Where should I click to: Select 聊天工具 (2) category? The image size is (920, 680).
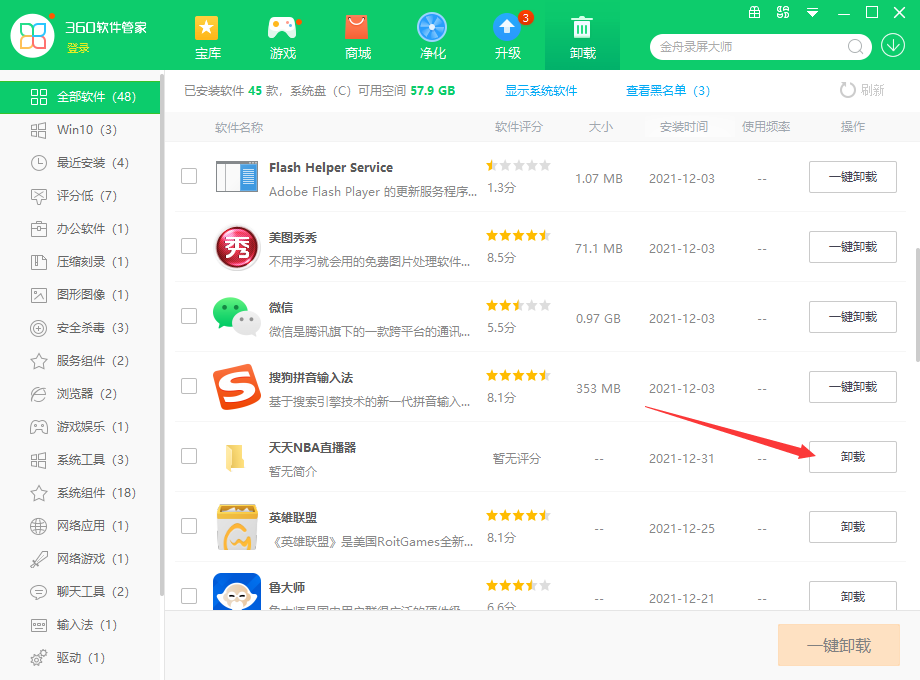click(80, 591)
